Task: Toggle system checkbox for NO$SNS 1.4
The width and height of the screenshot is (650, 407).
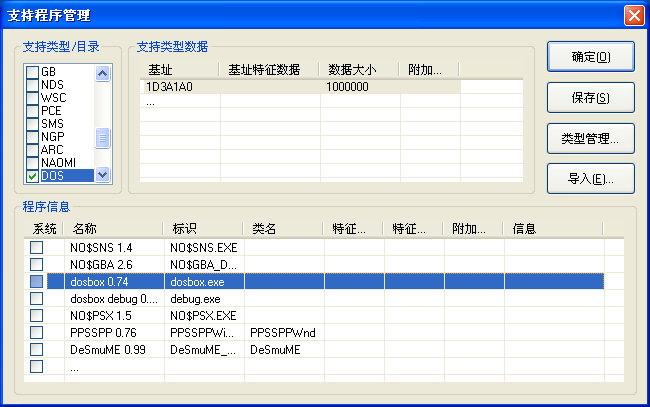Action: [x=36, y=247]
